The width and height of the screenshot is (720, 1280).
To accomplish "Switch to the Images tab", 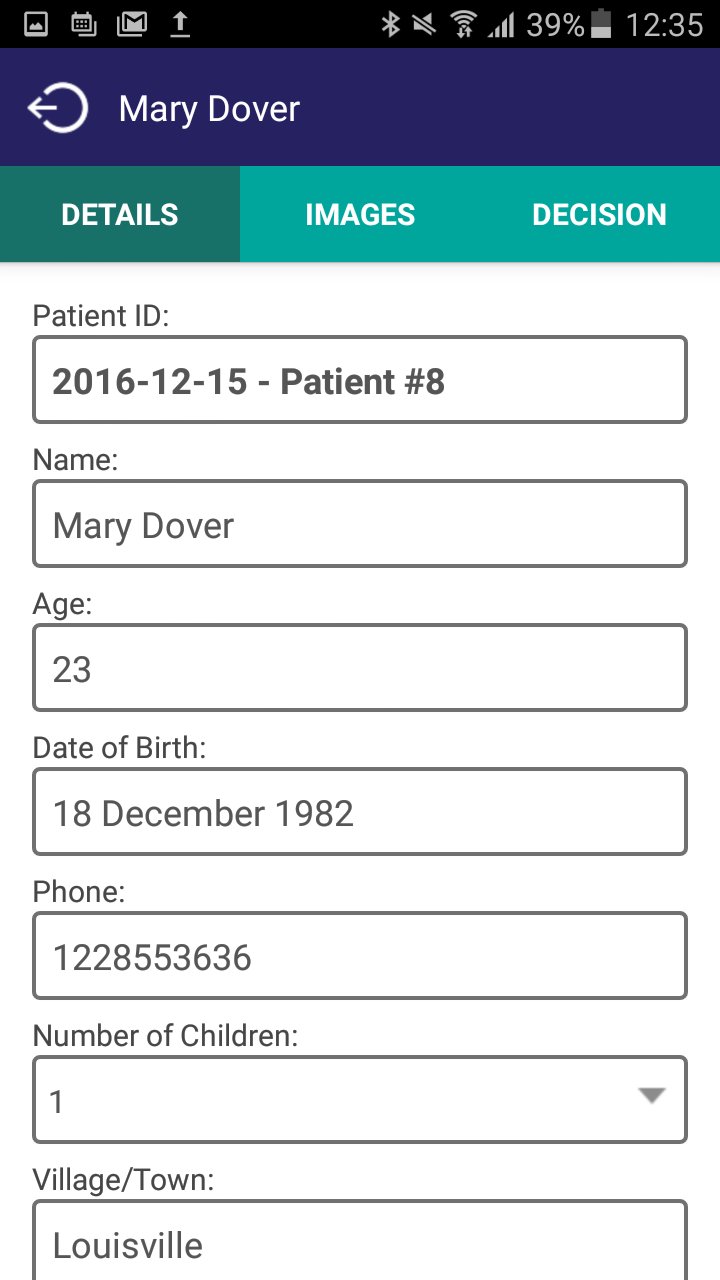I will (x=360, y=215).
